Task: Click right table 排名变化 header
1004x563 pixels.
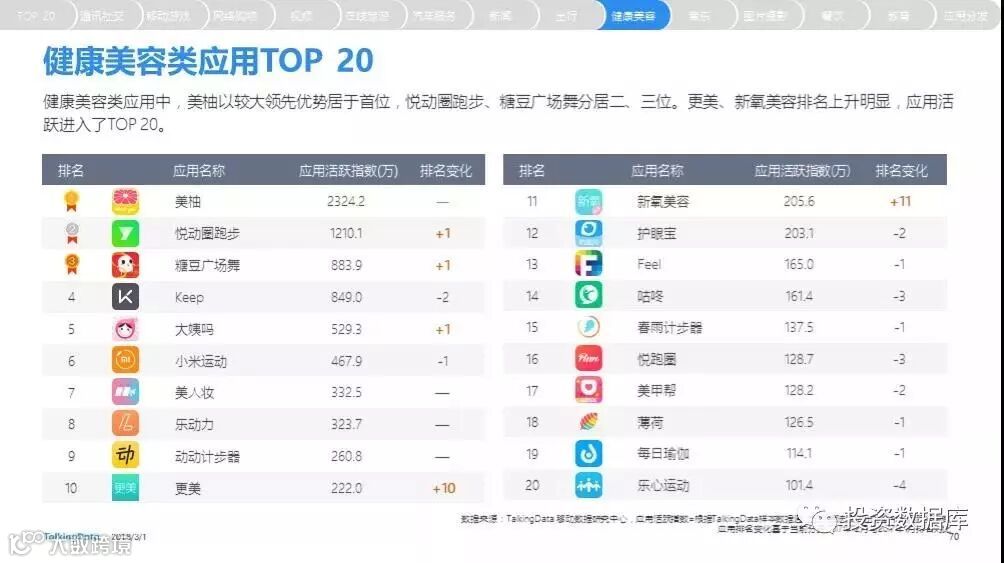Action: (x=901, y=171)
